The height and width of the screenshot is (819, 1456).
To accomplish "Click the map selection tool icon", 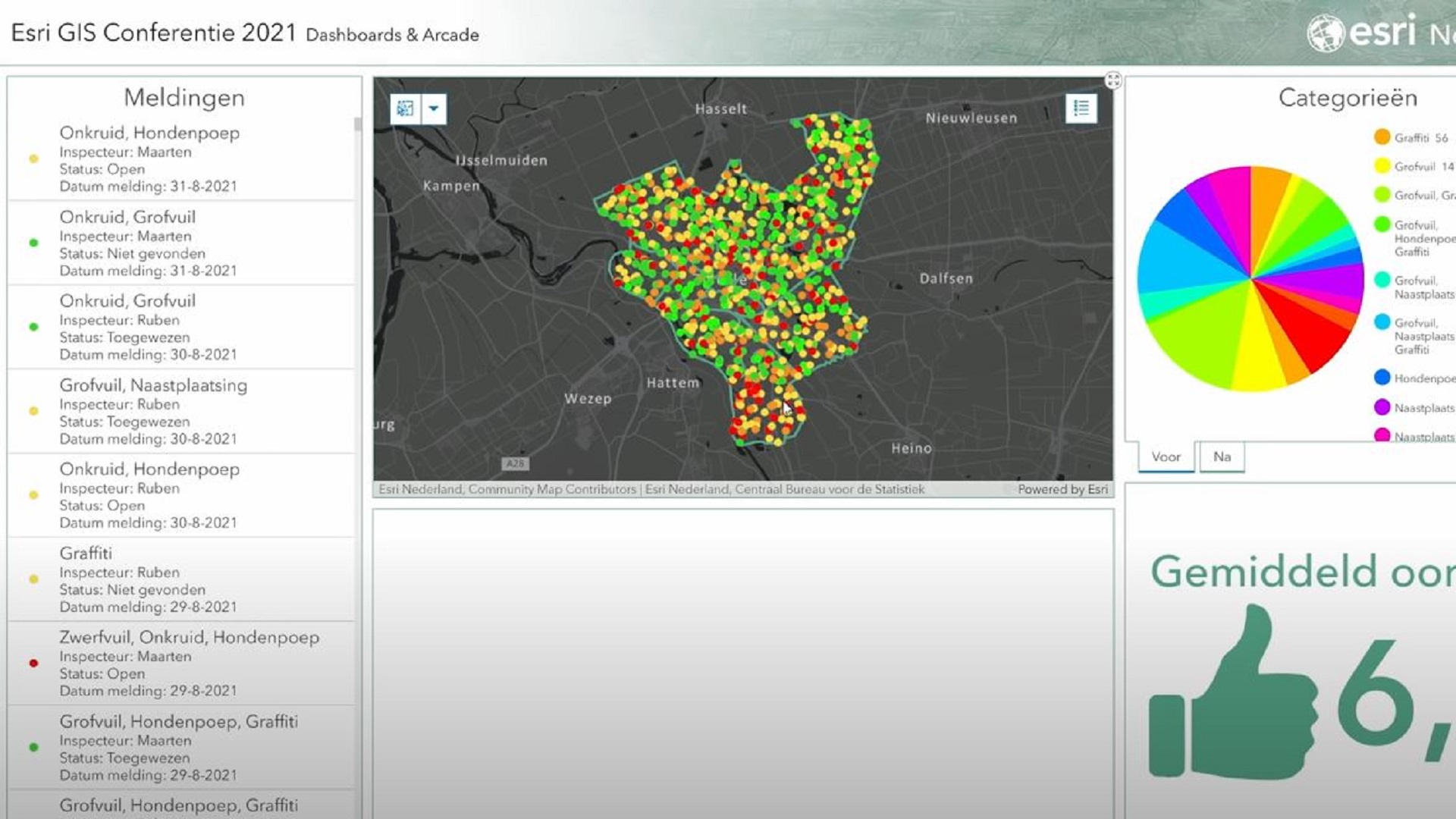I will click(405, 108).
